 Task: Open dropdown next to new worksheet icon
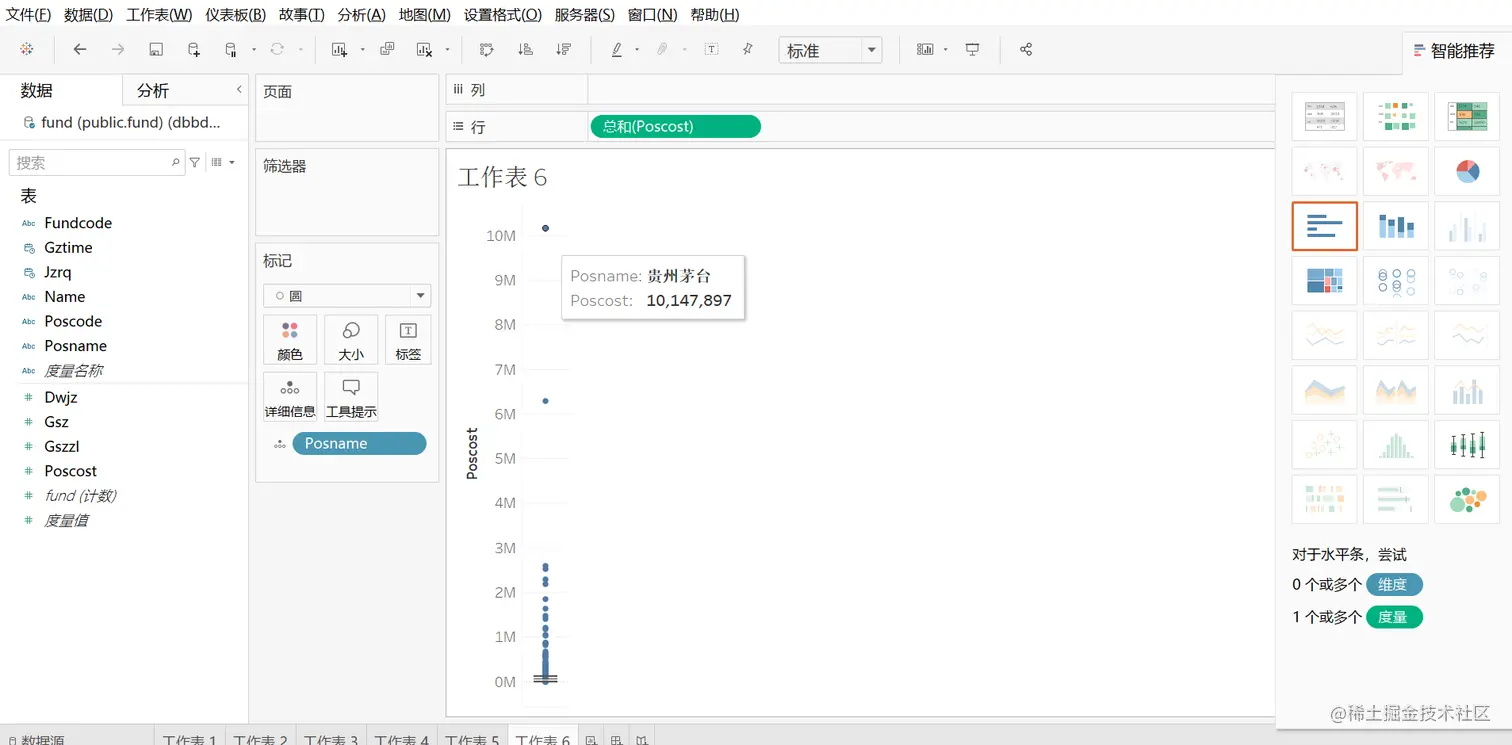pyautogui.click(x=362, y=50)
